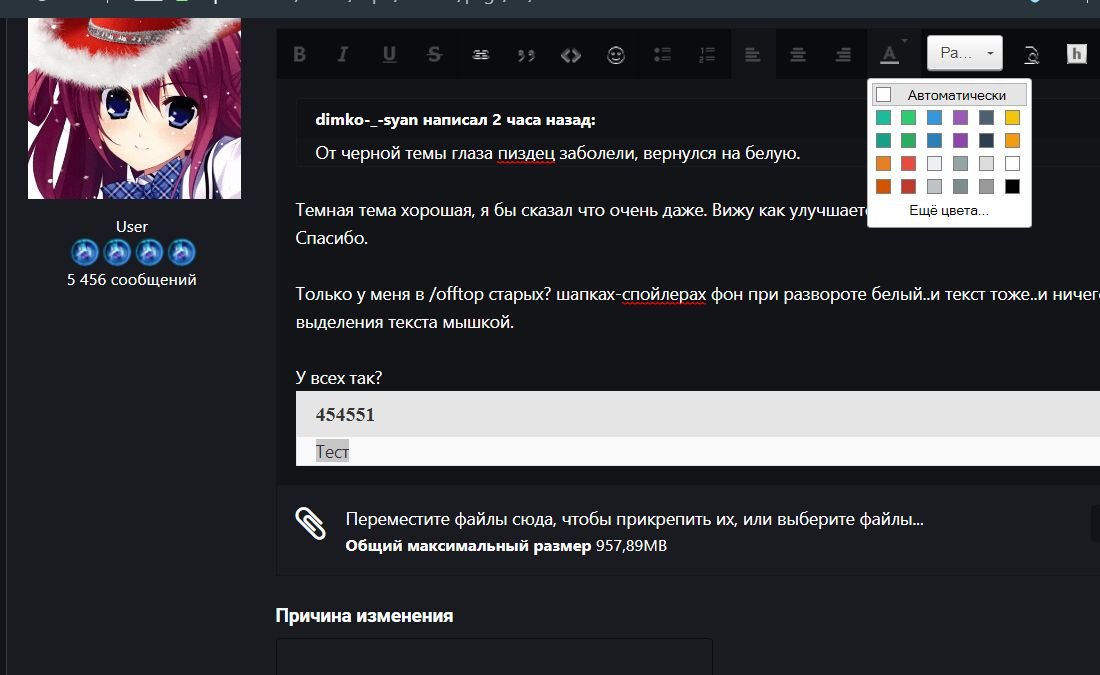The width and height of the screenshot is (1100, 675).
Task: Toggle bold text formatting
Action: tap(299, 54)
